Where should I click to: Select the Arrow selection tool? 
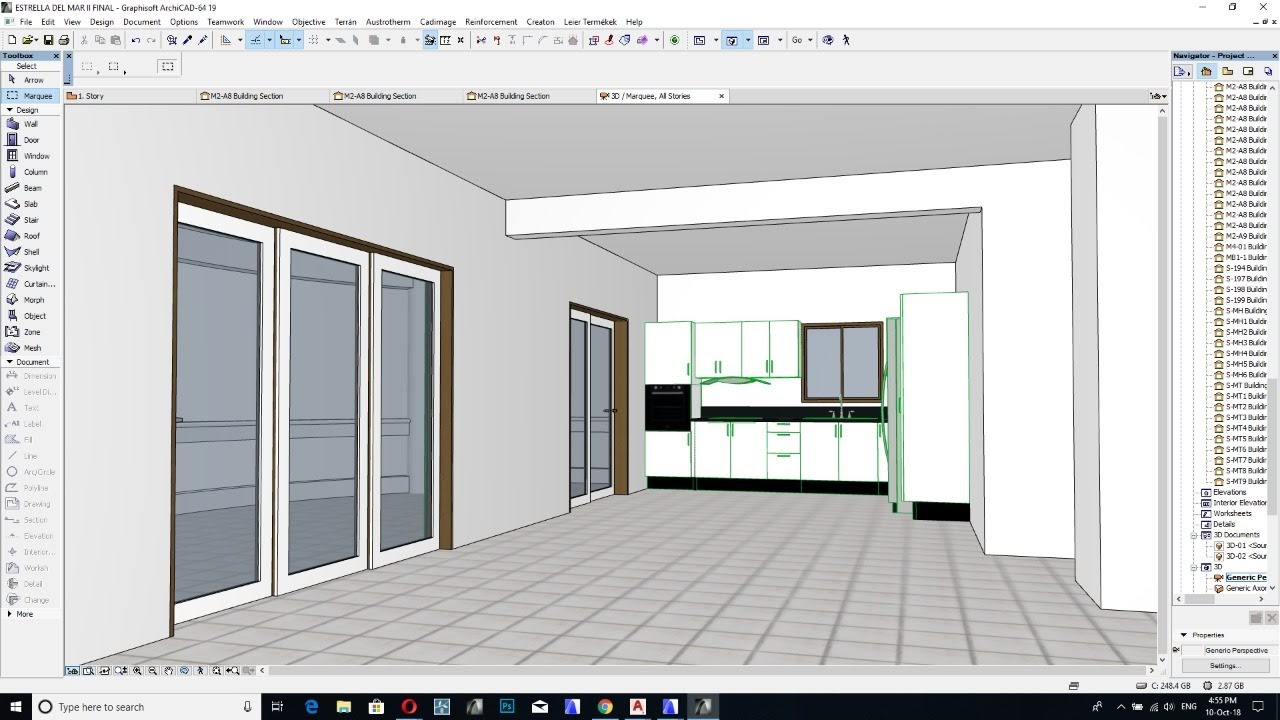point(31,80)
